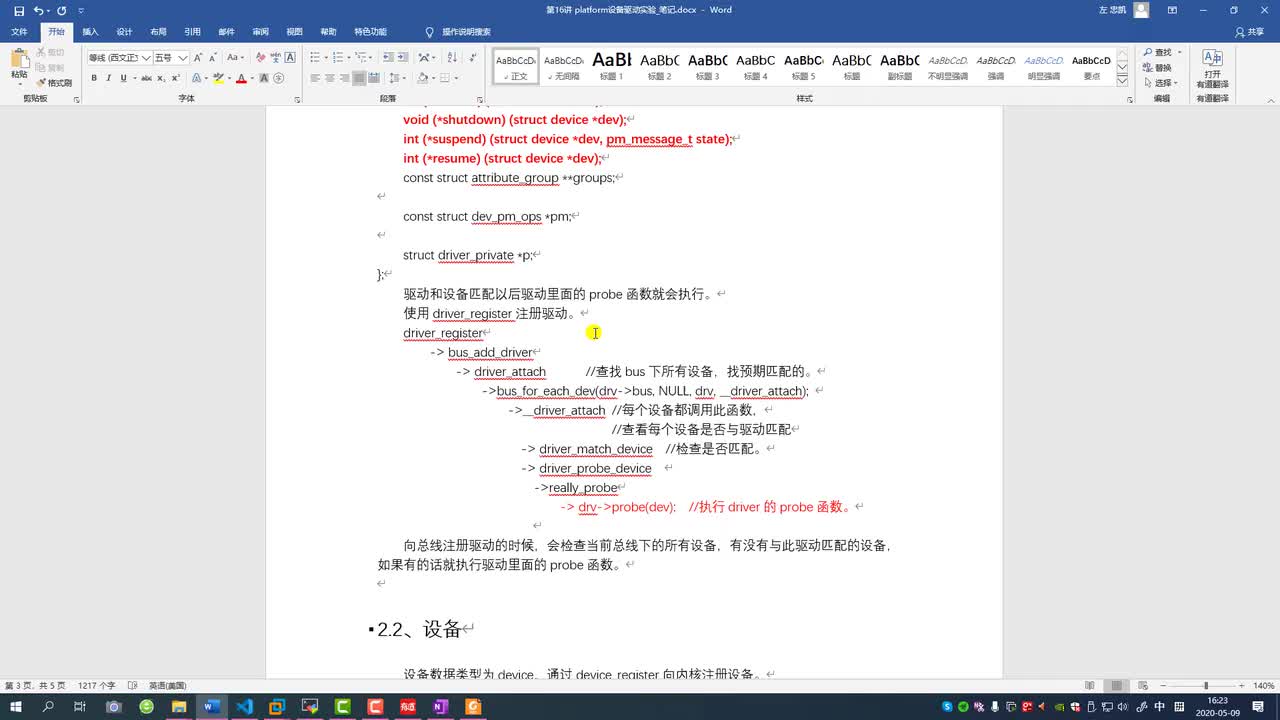
Task: Switch to the Layout (布局) tab
Action: click(158, 32)
